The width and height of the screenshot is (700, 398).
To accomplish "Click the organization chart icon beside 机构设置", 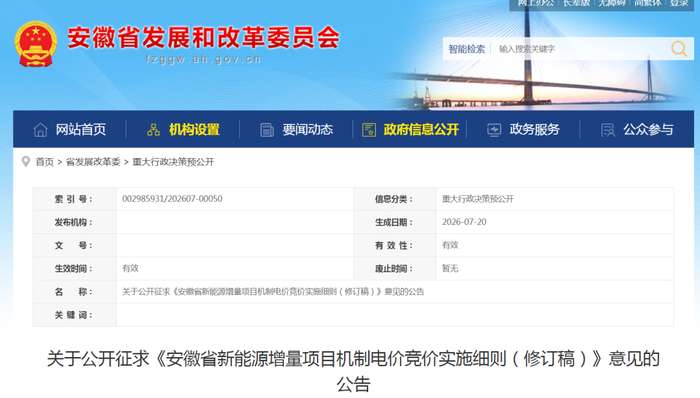I will coord(154,130).
